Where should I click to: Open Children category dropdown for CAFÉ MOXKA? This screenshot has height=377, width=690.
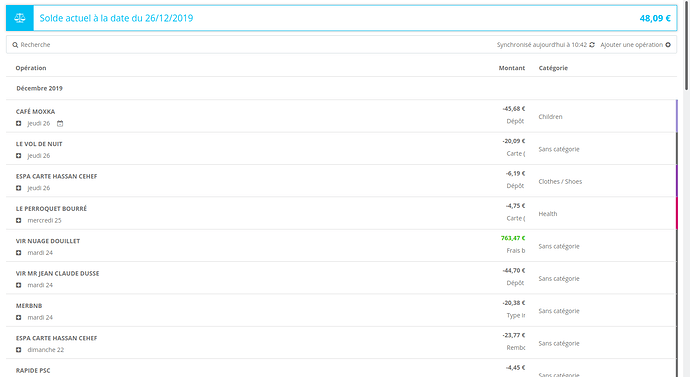click(550, 117)
